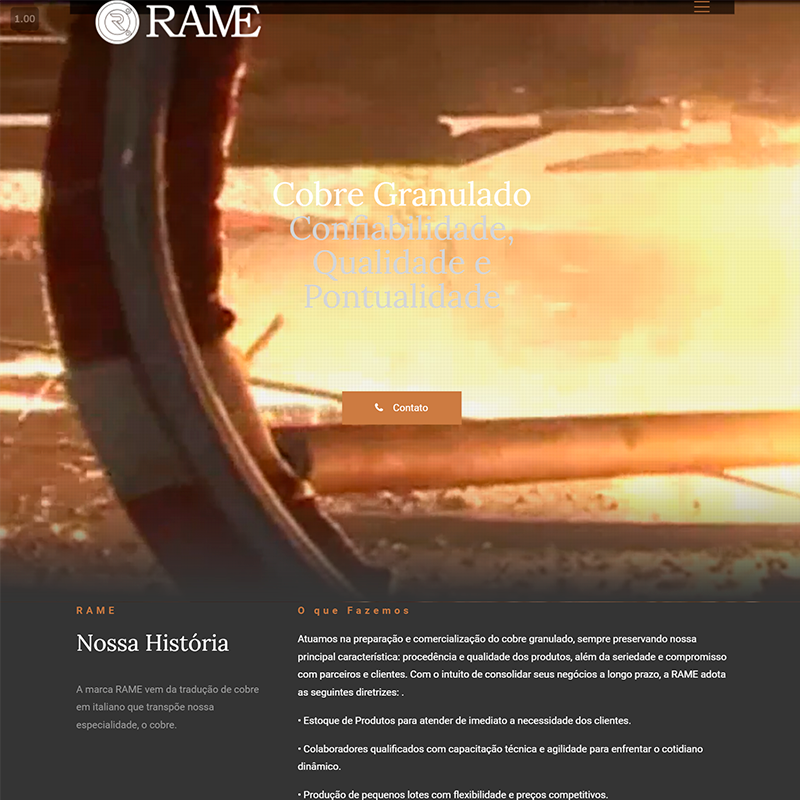Screen dimensions: 800x800
Task: Click the 'Qualidade e' line in the hero subtitle
Action: pos(401,263)
